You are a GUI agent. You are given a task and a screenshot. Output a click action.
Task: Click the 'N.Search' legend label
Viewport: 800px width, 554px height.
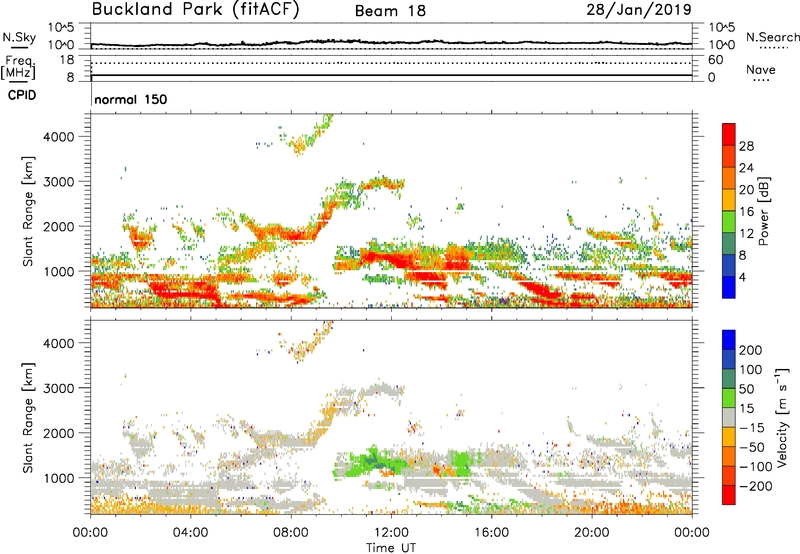(772, 37)
